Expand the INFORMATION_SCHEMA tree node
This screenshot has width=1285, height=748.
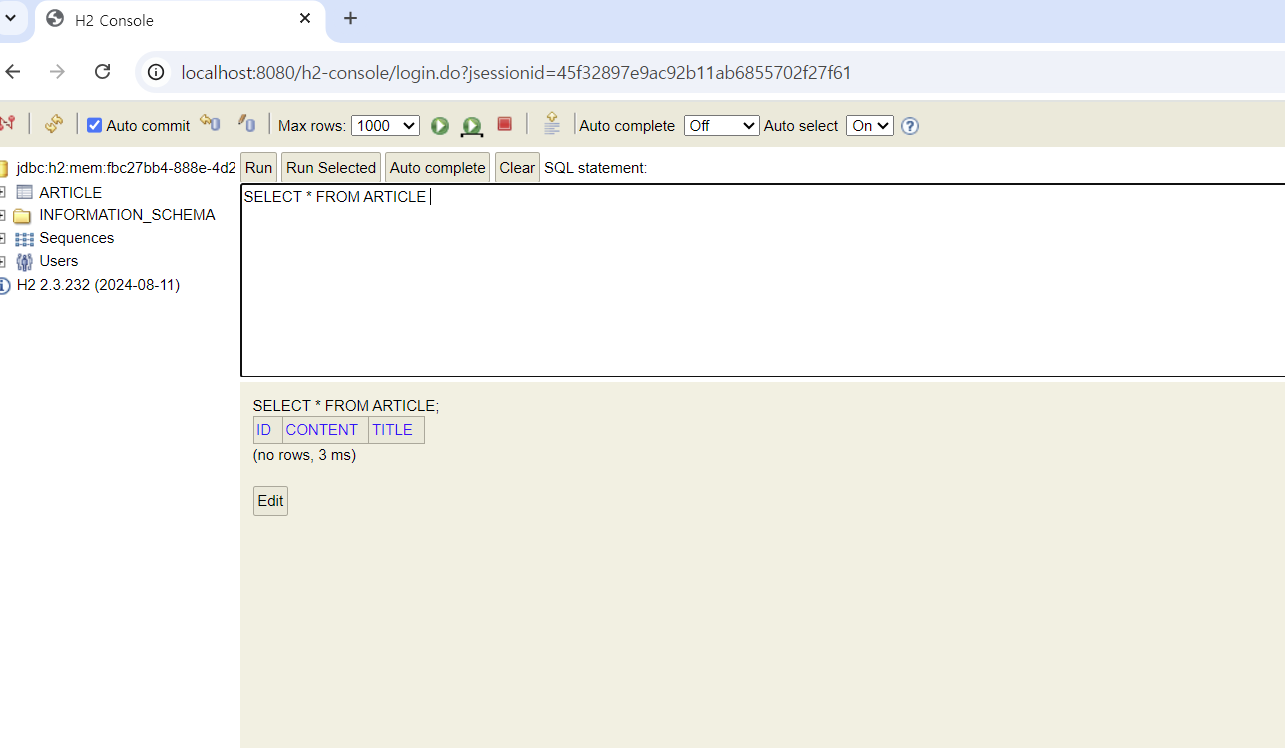(3, 215)
